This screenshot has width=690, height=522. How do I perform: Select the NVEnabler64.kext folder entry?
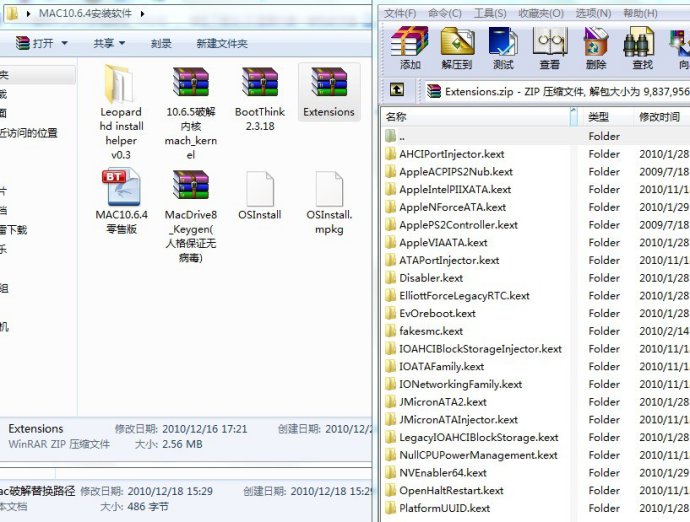[442, 473]
